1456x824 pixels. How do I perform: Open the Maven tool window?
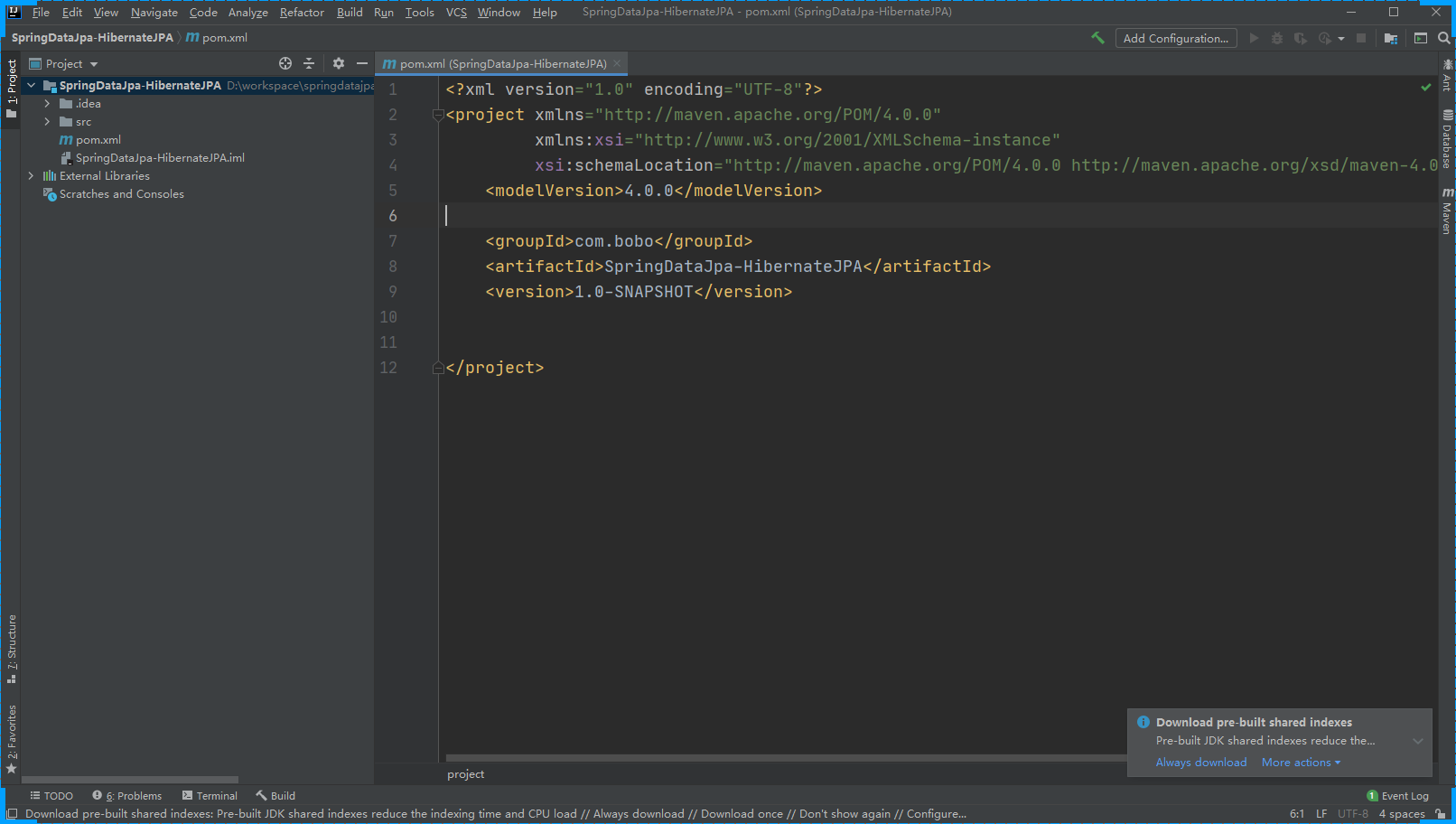(x=1447, y=211)
